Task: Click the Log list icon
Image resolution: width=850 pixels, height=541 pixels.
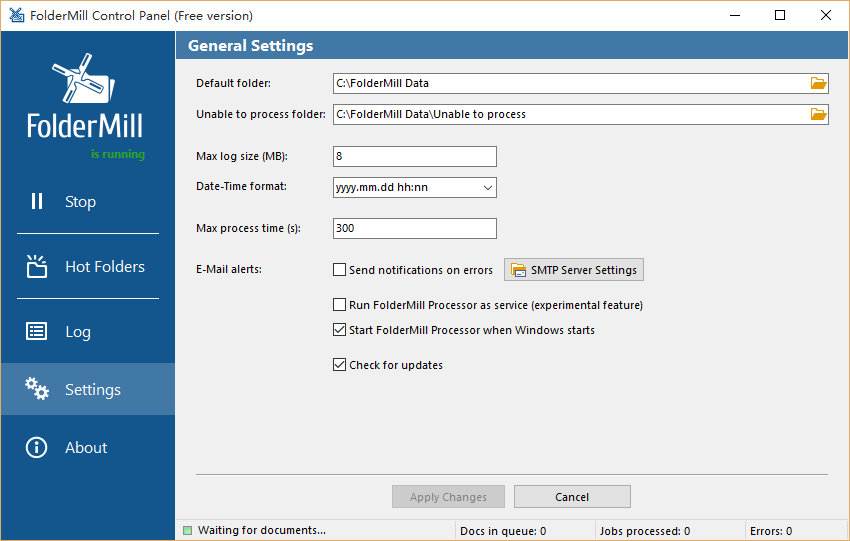Action: (x=36, y=331)
